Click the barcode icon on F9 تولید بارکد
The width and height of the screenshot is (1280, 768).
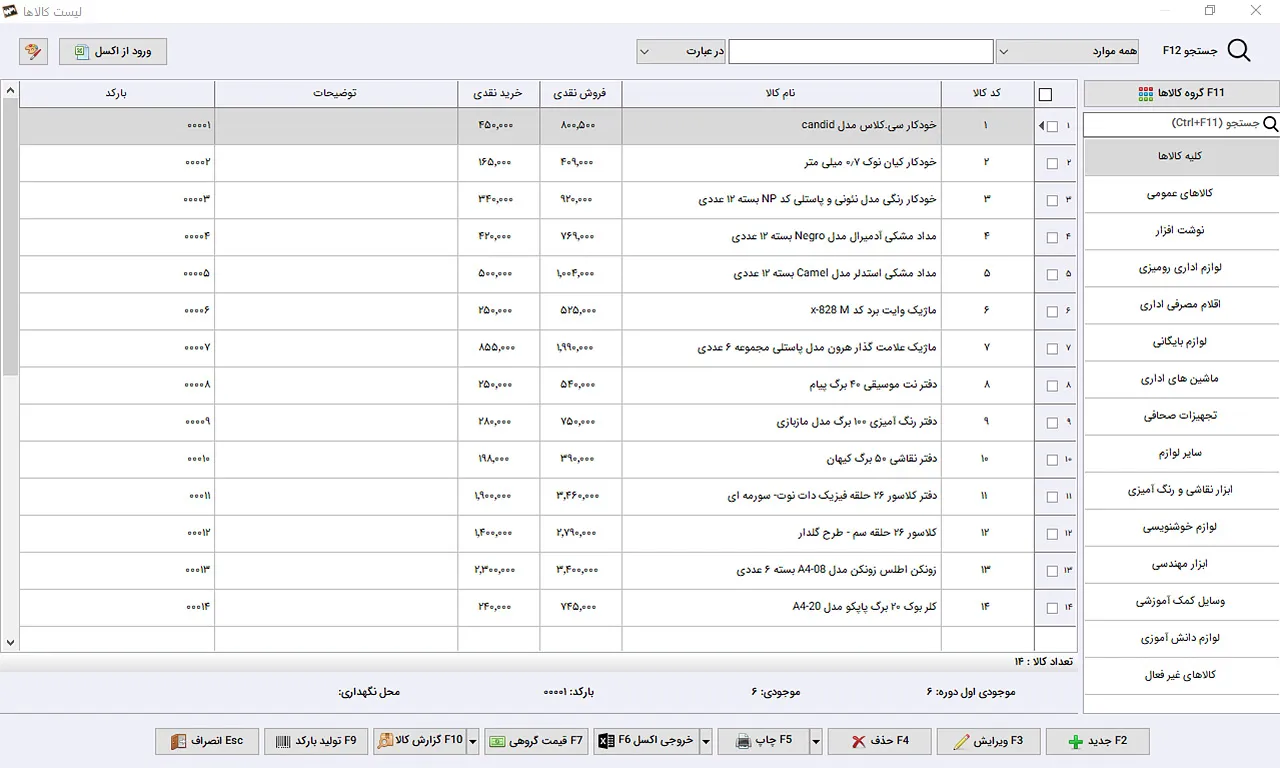285,742
